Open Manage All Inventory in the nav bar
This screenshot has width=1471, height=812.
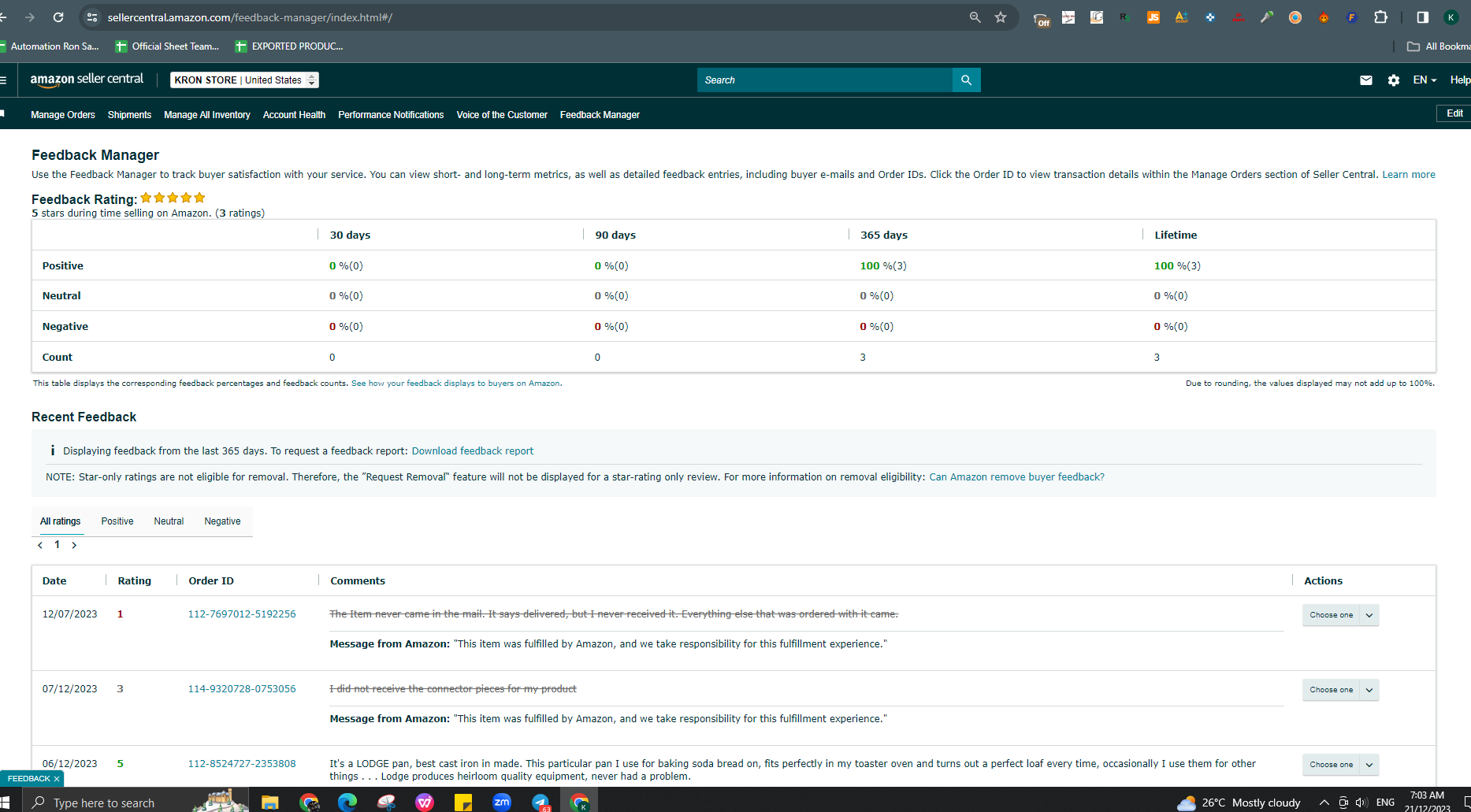pos(207,115)
